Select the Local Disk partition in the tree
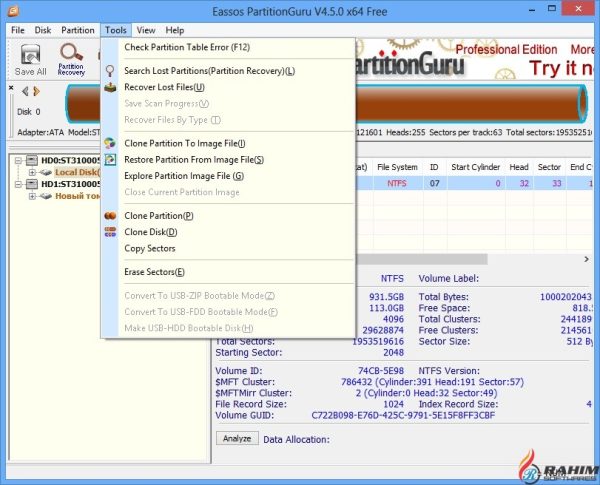The width and height of the screenshot is (600, 485). coord(77,172)
